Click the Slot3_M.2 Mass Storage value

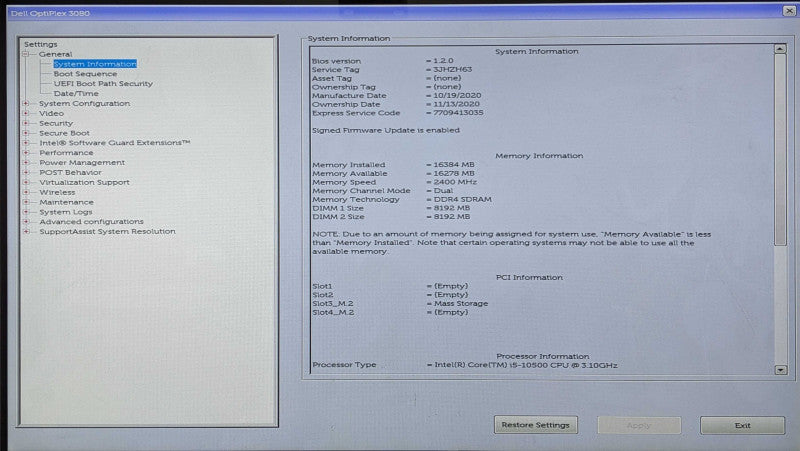pyautogui.click(x=461, y=304)
